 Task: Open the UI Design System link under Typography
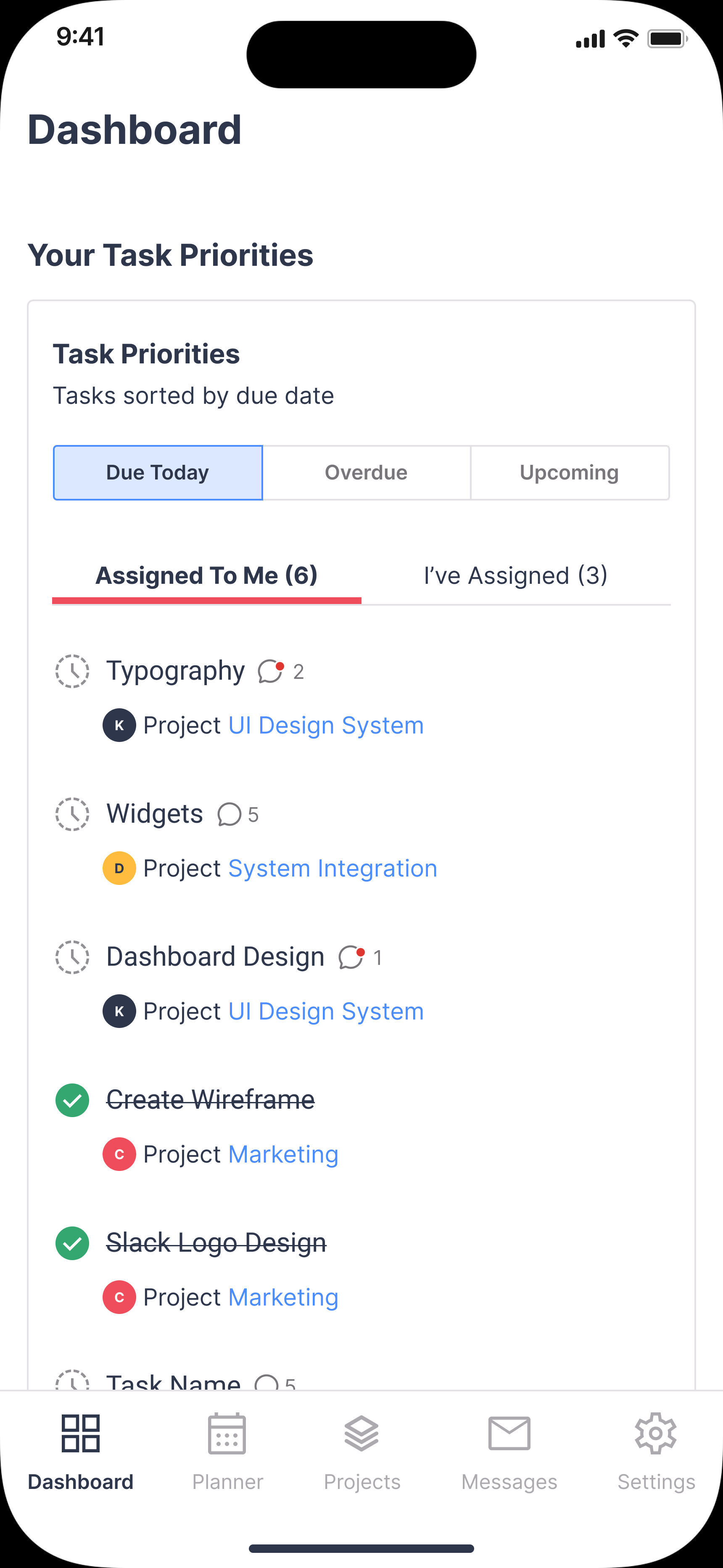click(326, 726)
